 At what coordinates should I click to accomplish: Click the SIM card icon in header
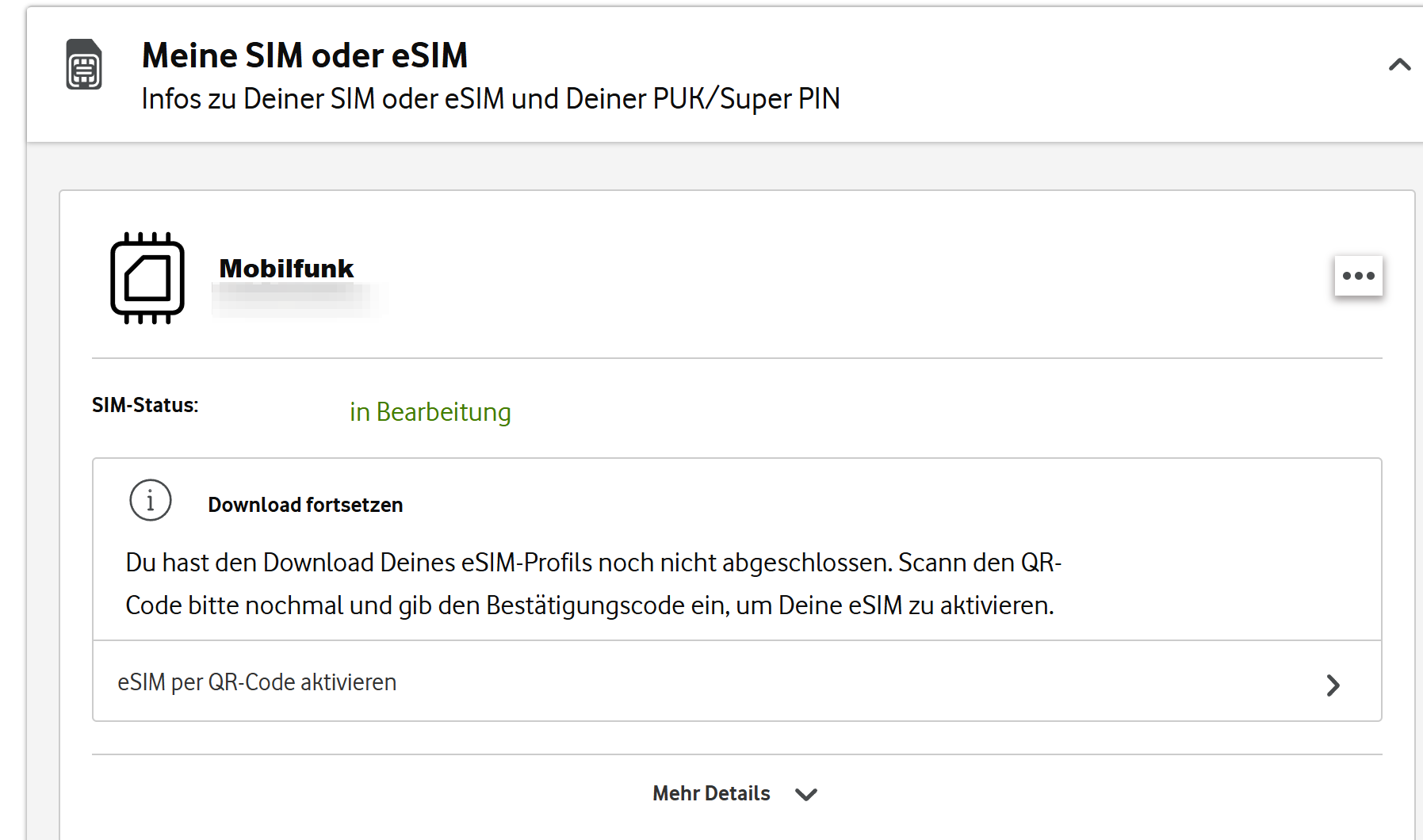pyautogui.click(x=84, y=64)
